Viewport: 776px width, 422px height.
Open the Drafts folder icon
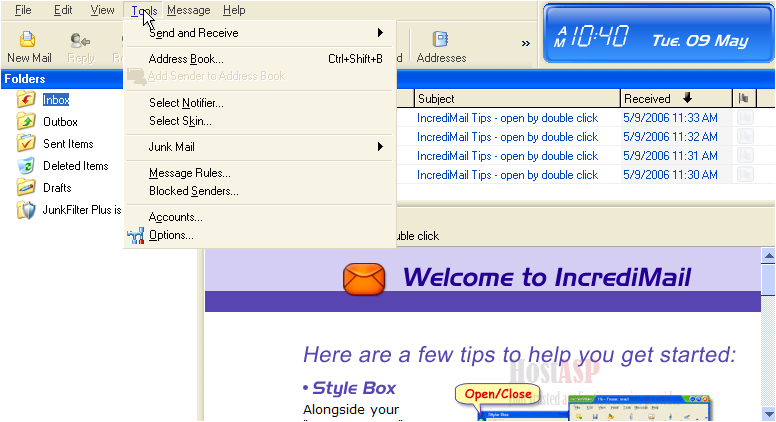[26, 188]
